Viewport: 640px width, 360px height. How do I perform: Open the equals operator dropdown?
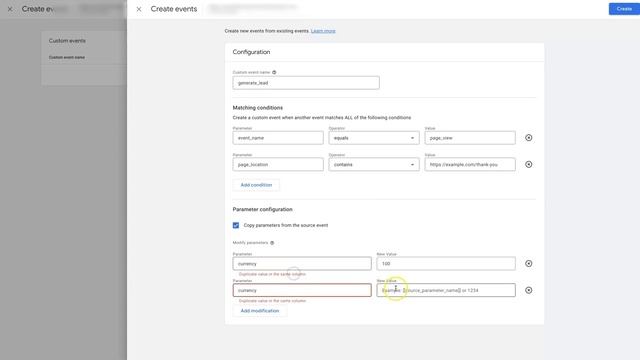(x=374, y=138)
